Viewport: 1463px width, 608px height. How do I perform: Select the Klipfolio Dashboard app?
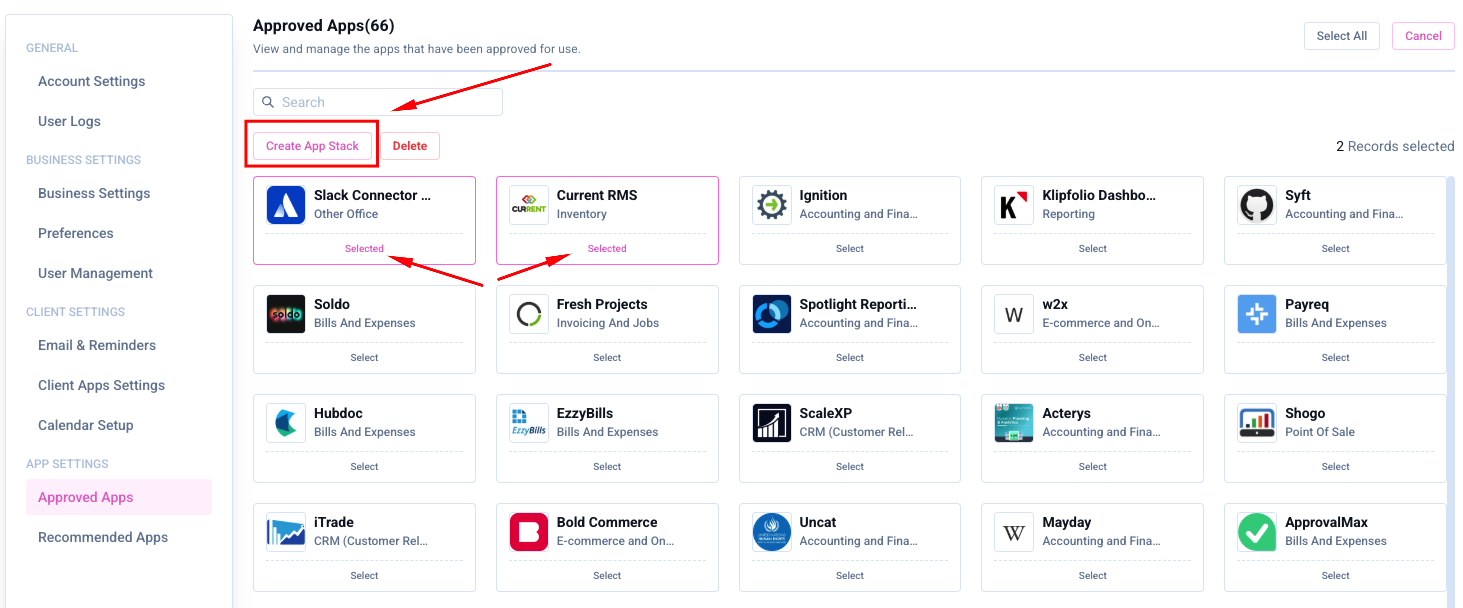pyautogui.click(x=1093, y=249)
